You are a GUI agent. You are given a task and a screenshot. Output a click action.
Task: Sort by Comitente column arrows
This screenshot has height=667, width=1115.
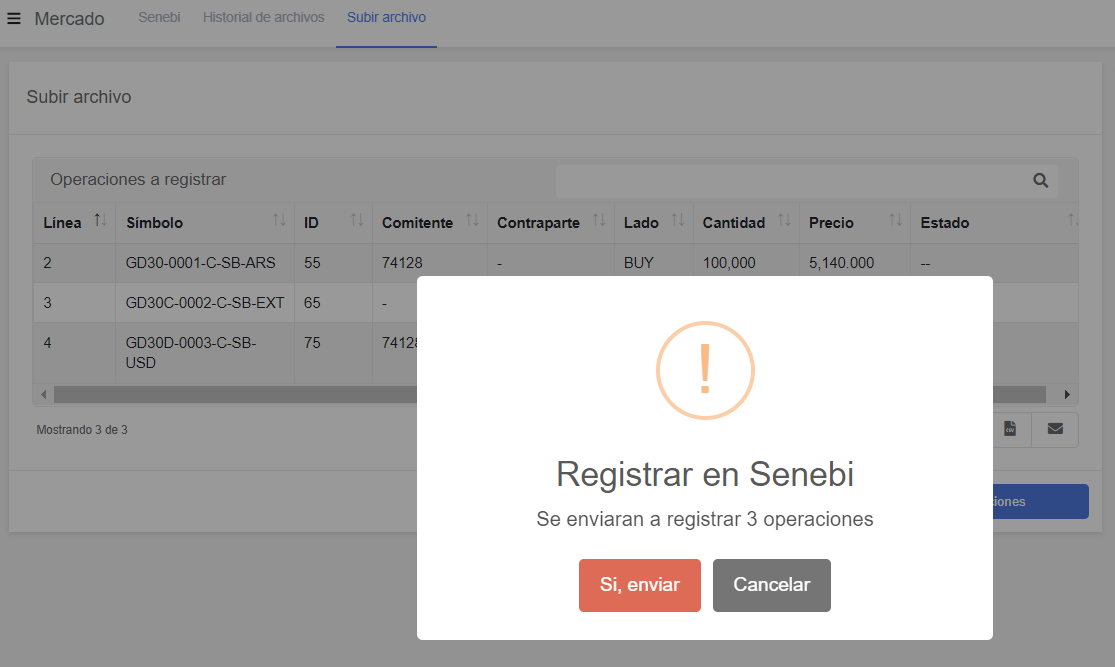coord(472,220)
